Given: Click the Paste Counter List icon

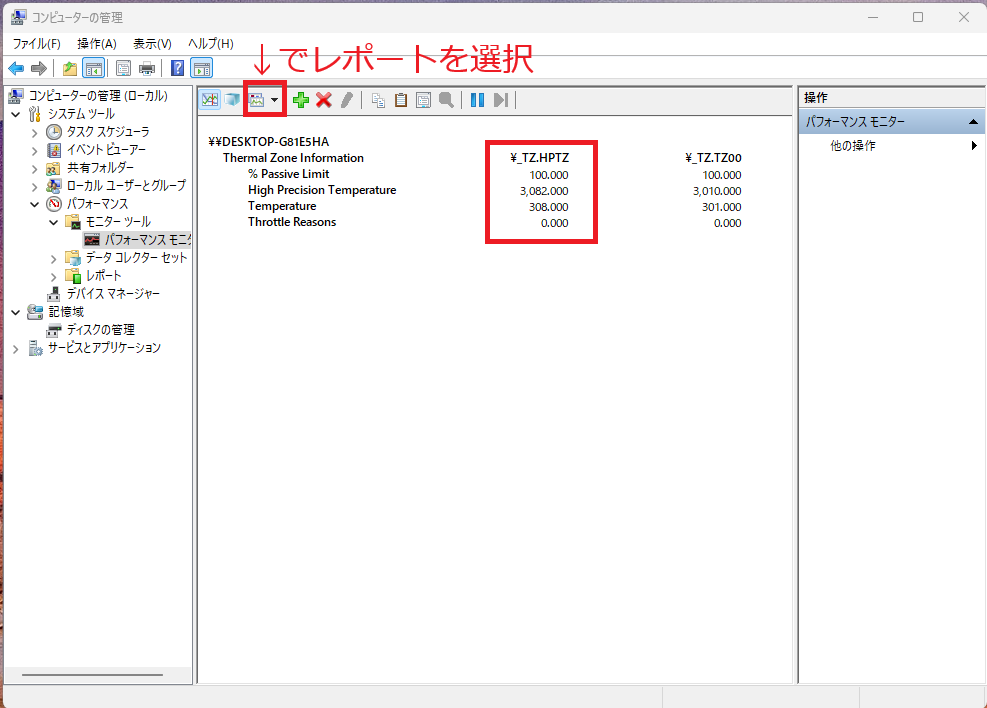Looking at the screenshot, I should tap(400, 100).
